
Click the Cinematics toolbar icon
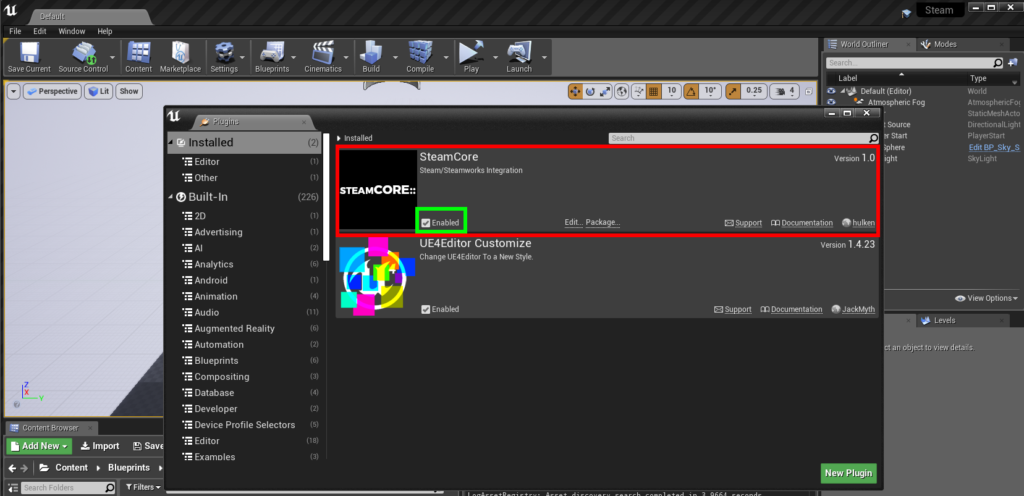(x=323, y=57)
